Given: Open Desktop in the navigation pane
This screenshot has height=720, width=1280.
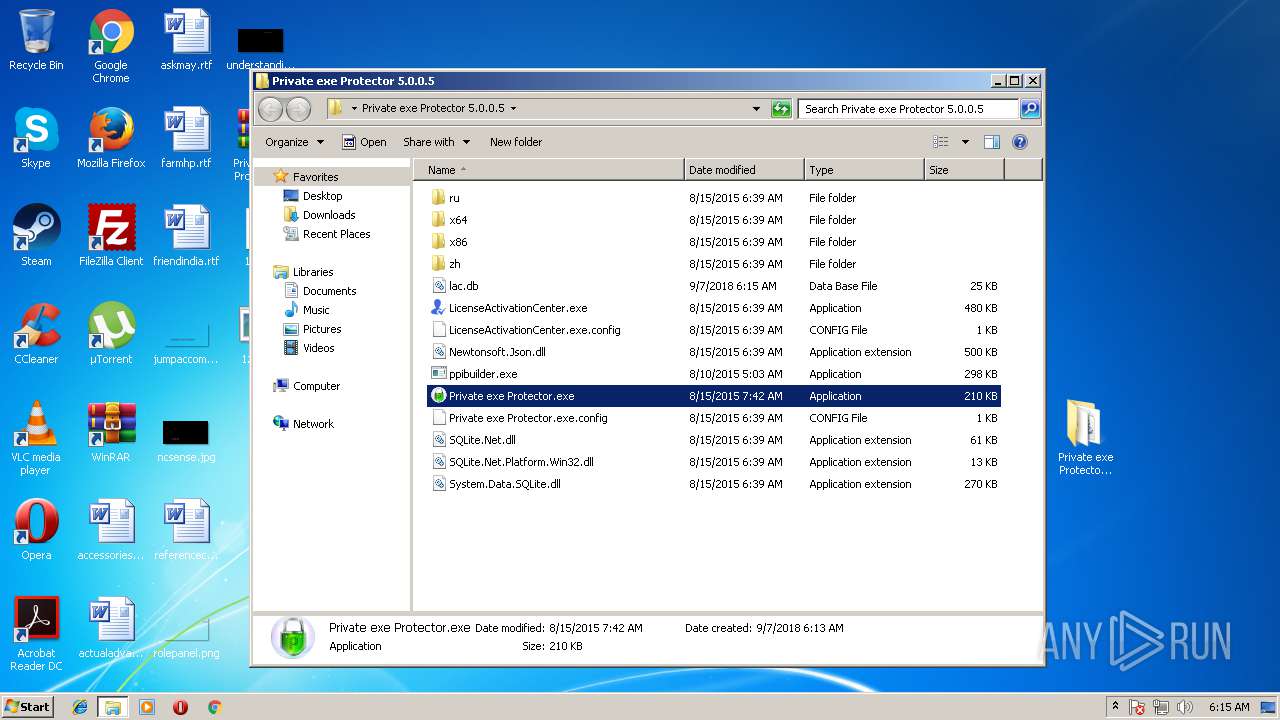Looking at the screenshot, I should click(322, 196).
